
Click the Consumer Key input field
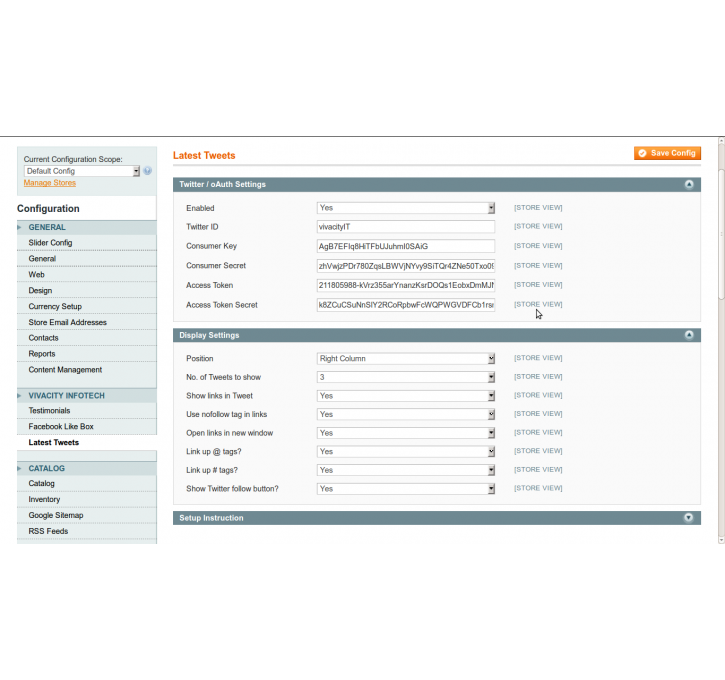[x=406, y=246]
